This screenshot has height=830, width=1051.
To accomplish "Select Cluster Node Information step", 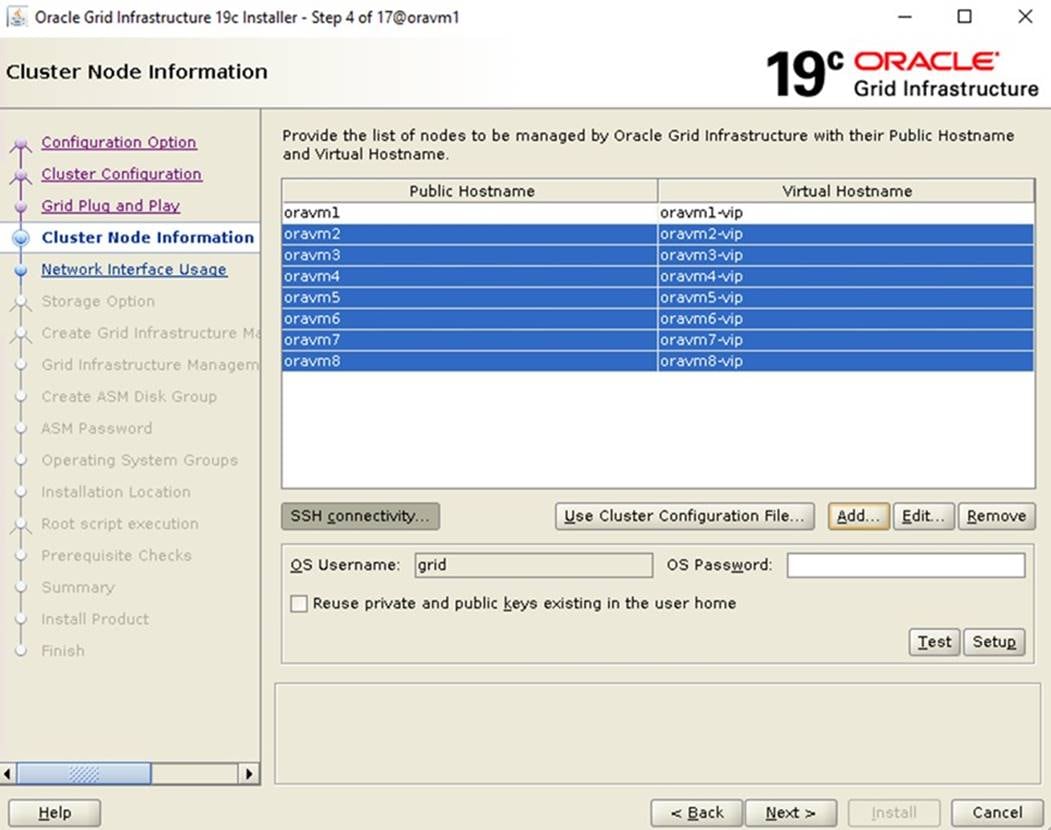I will click(x=147, y=237).
